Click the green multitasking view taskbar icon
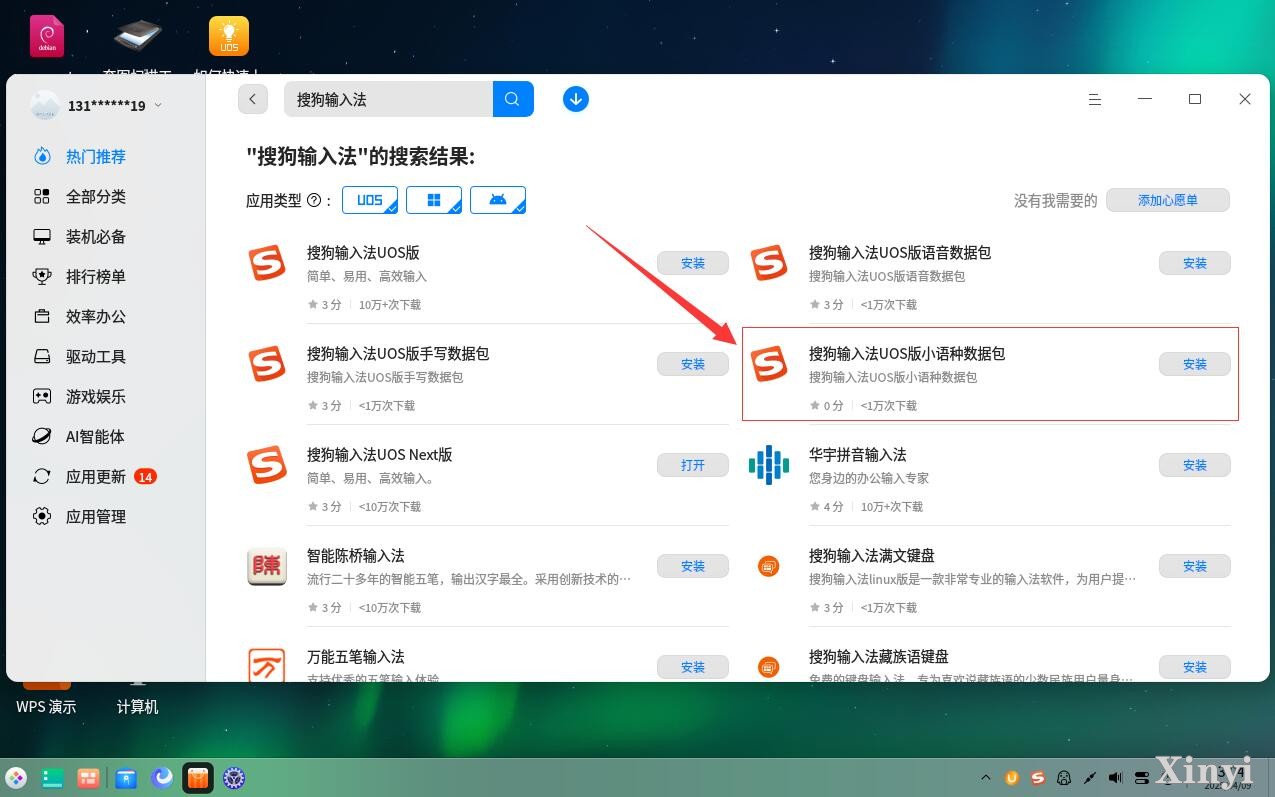The height and width of the screenshot is (797, 1275). click(53, 778)
